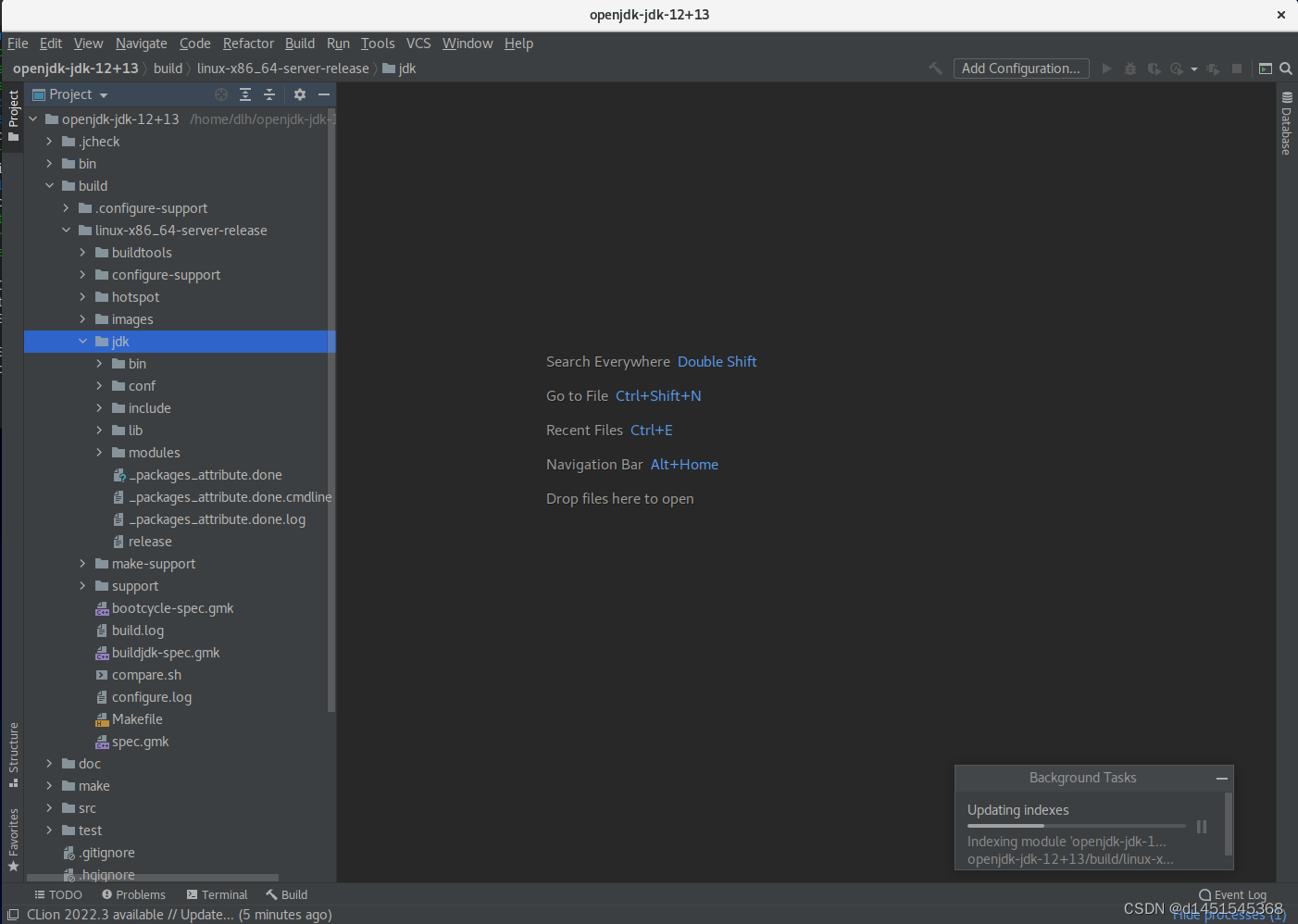The image size is (1298, 924).
Task: Toggle the Project side tool button
Action: pyautogui.click(x=13, y=116)
